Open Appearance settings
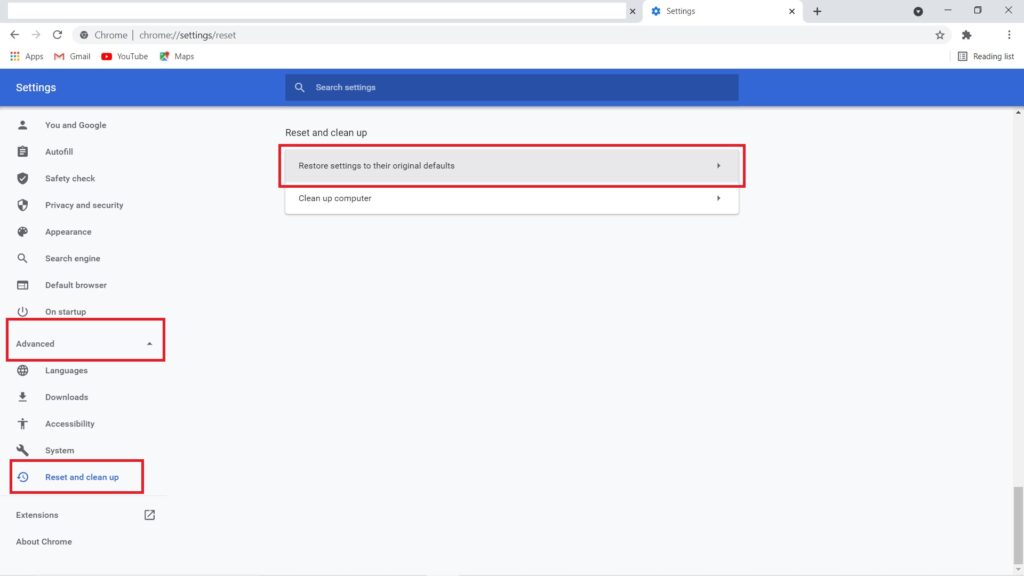Image resolution: width=1024 pixels, height=576 pixels. click(x=68, y=232)
